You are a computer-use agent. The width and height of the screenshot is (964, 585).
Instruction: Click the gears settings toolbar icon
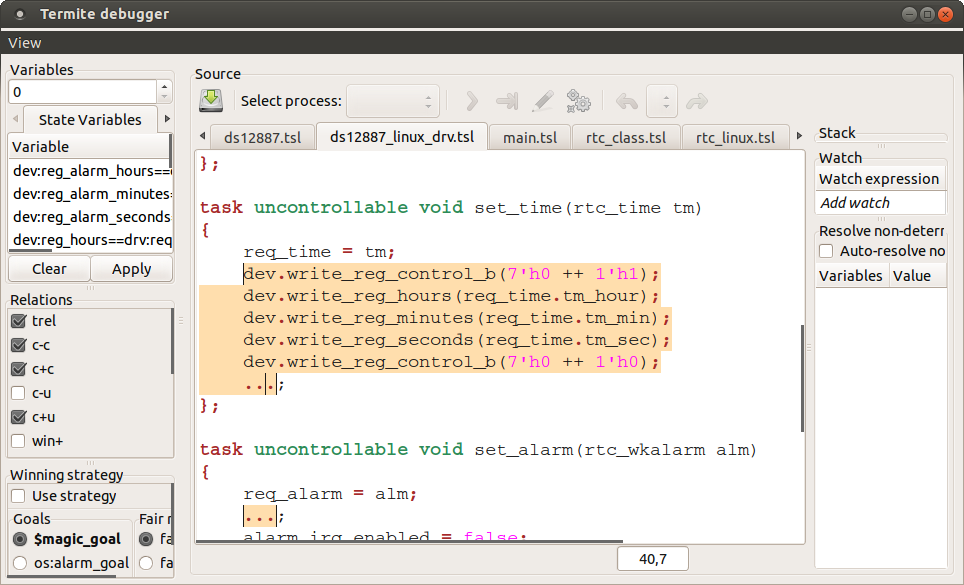point(578,101)
